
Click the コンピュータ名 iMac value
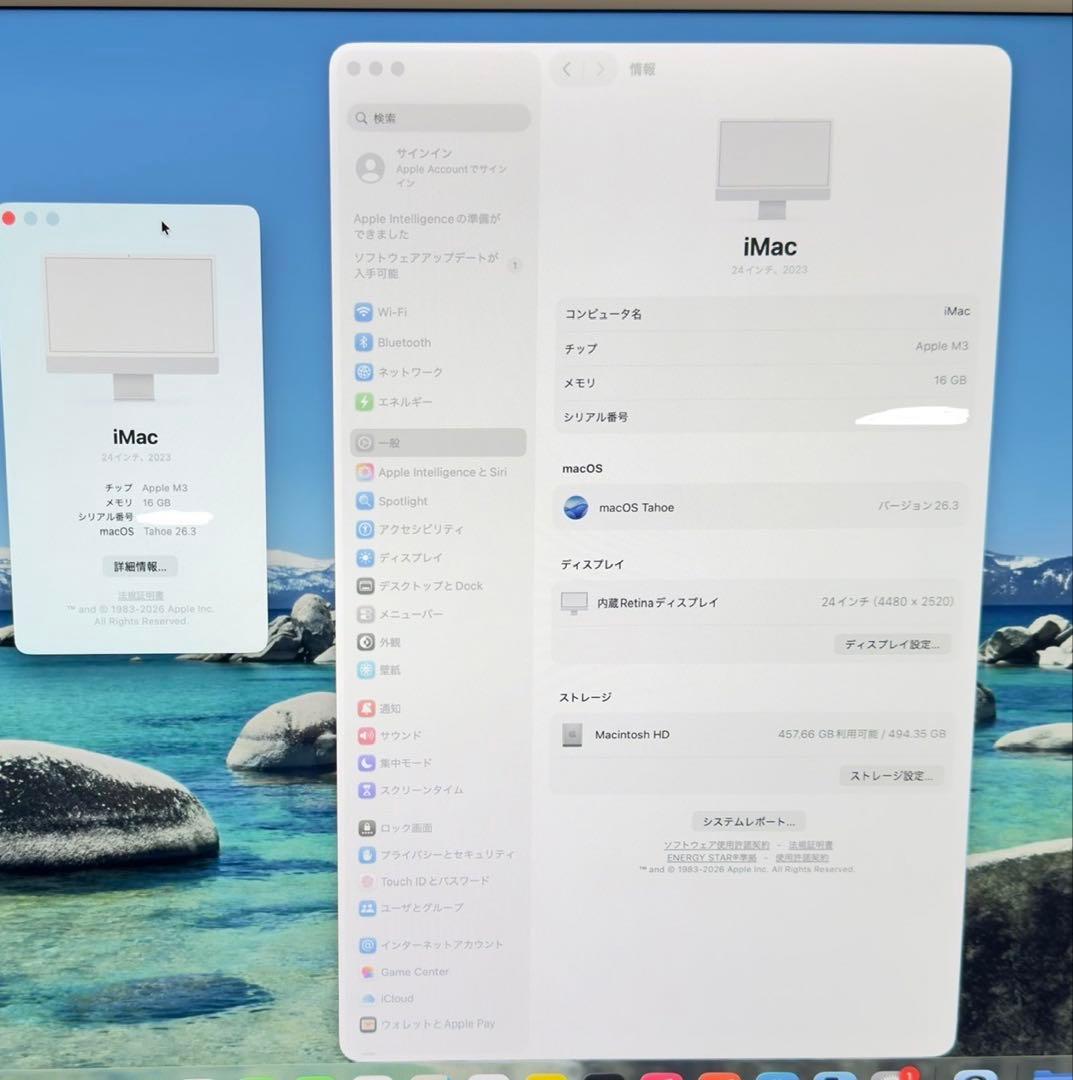click(956, 311)
